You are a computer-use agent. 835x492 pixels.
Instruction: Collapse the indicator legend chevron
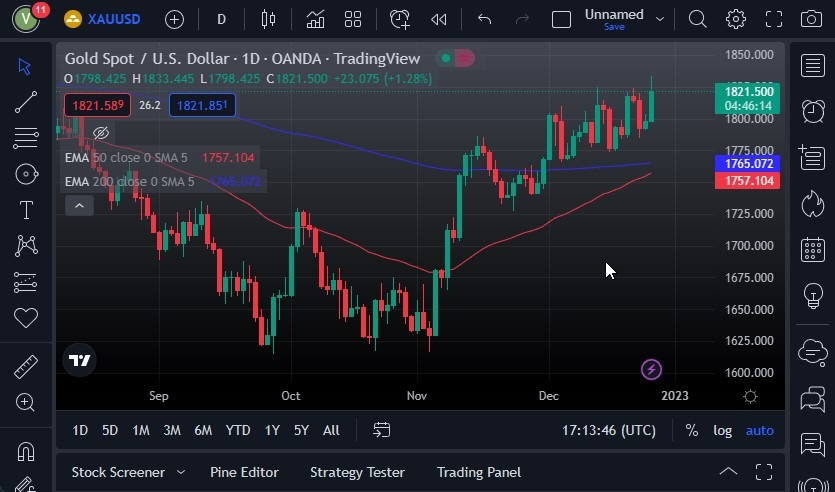click(x=79, y=205)
